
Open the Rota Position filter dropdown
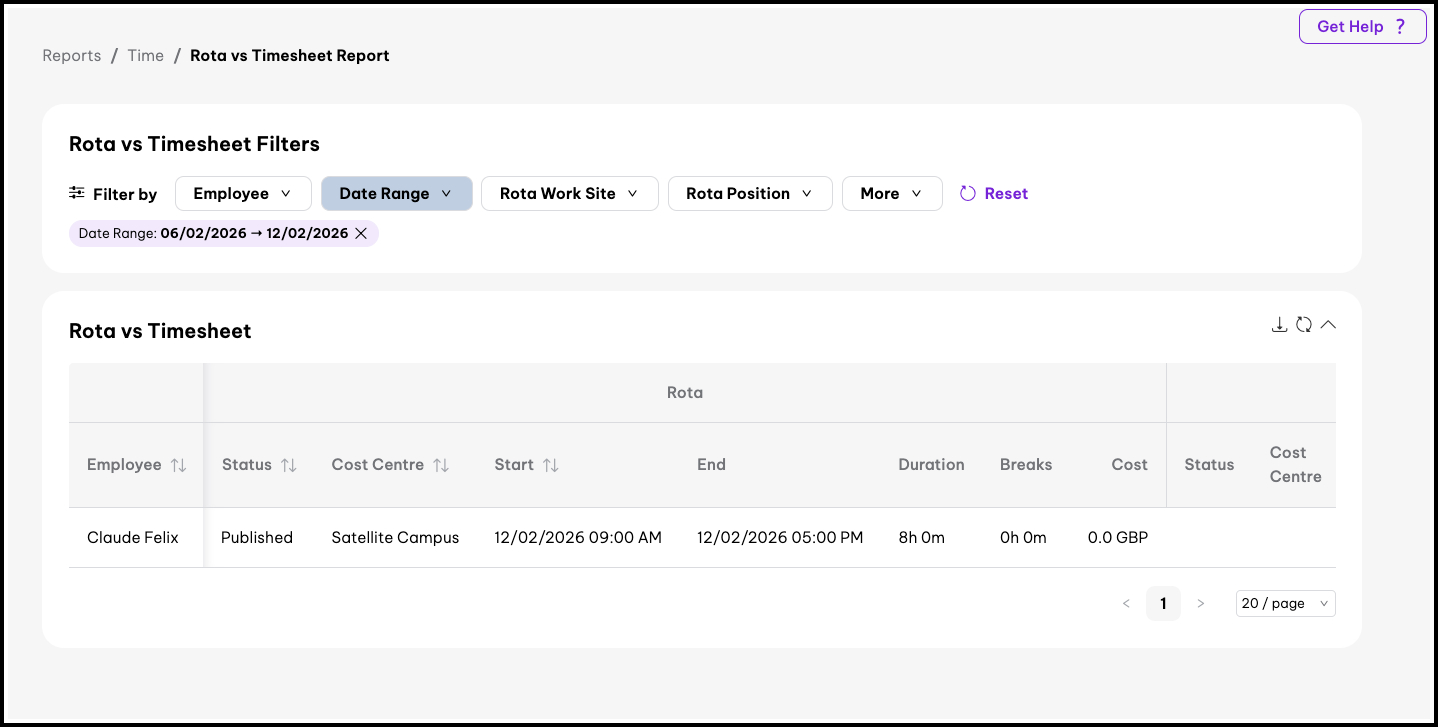pyautogui.click(x=749, y=194)
